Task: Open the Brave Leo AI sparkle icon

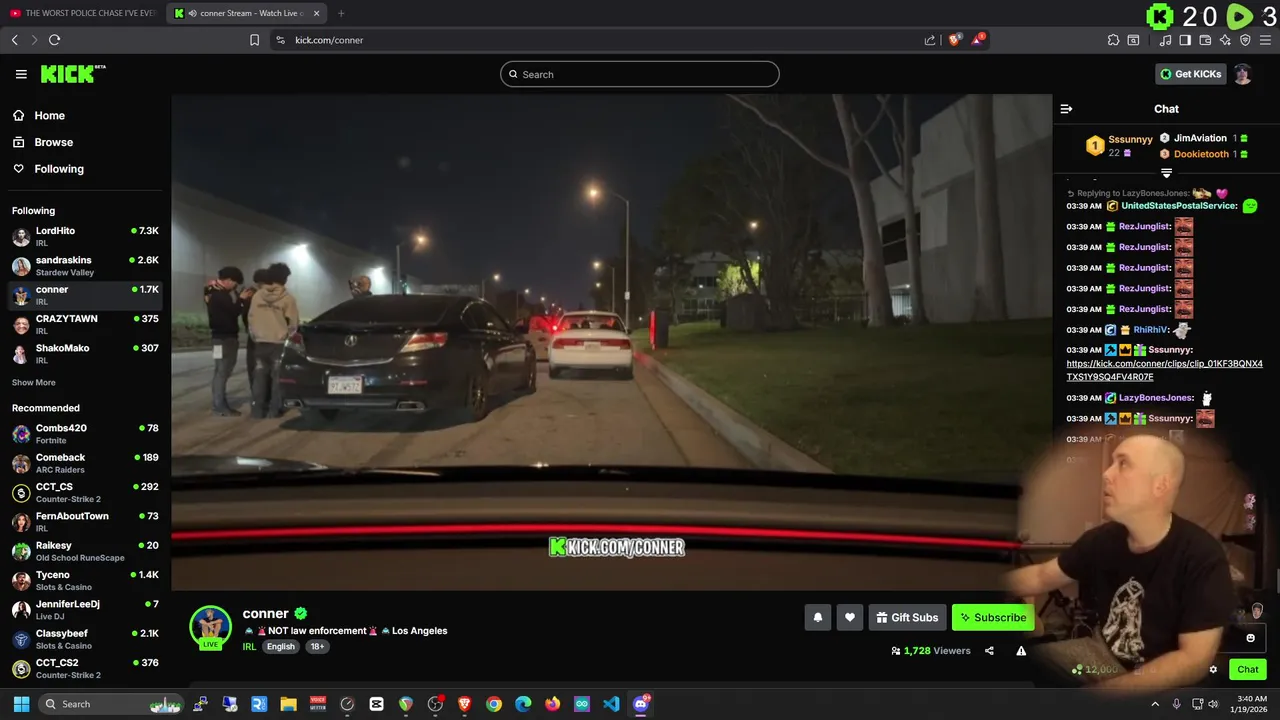Action: [1225, 40]
